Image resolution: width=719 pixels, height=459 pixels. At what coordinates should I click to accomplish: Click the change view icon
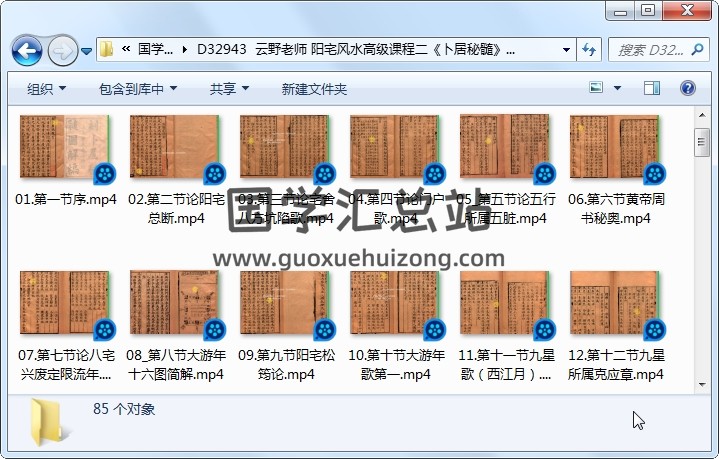click(596, 88)
